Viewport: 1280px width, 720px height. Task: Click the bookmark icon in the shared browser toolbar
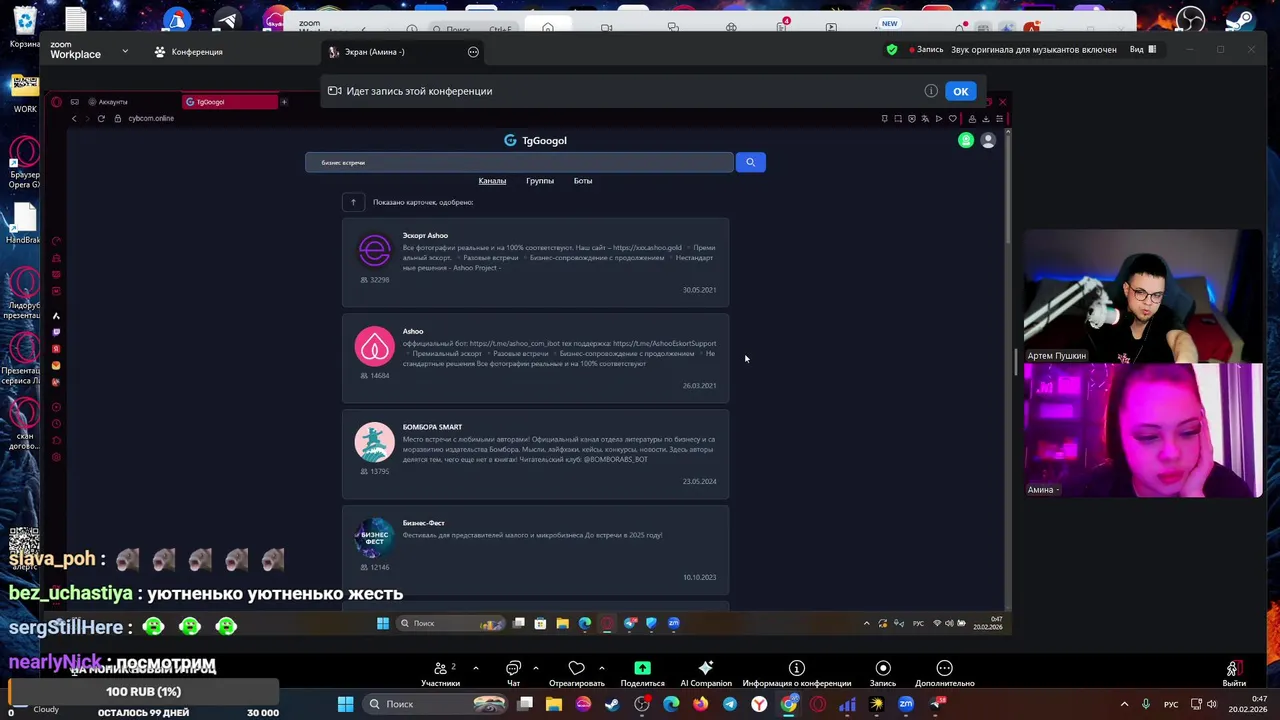click(884, 118)
